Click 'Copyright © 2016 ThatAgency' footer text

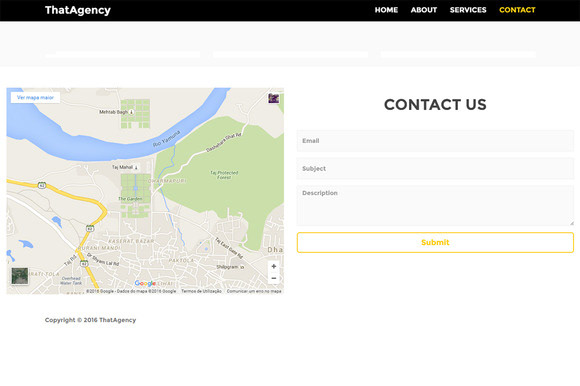coord(90,320)
